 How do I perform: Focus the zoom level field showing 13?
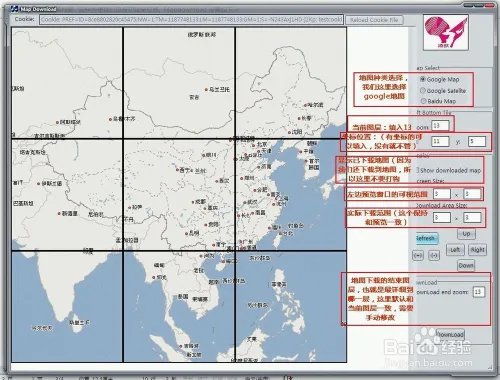[440, 126]
